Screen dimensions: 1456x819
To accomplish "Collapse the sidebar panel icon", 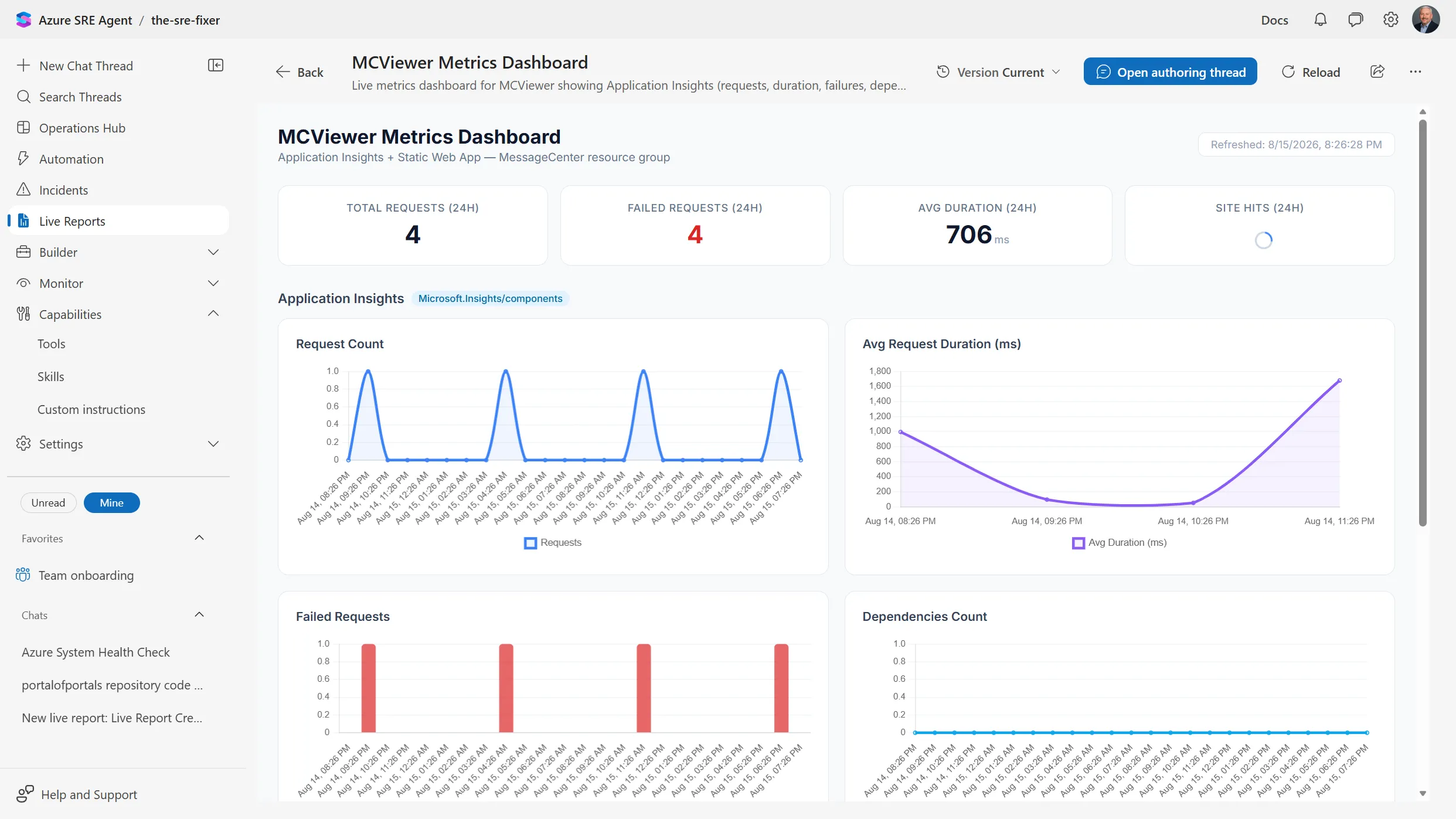I will [x=216, y=65].
